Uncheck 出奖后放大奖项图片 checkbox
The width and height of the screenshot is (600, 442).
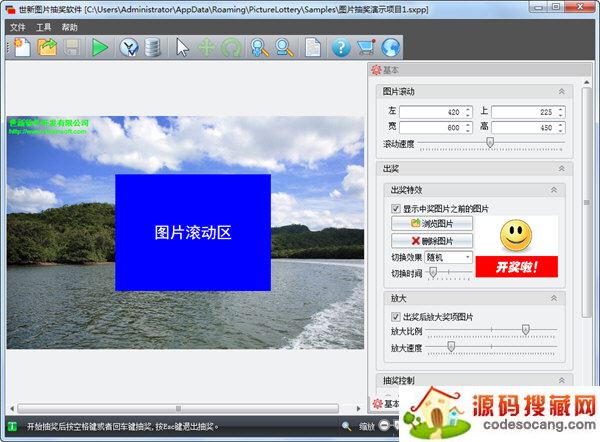397,316
